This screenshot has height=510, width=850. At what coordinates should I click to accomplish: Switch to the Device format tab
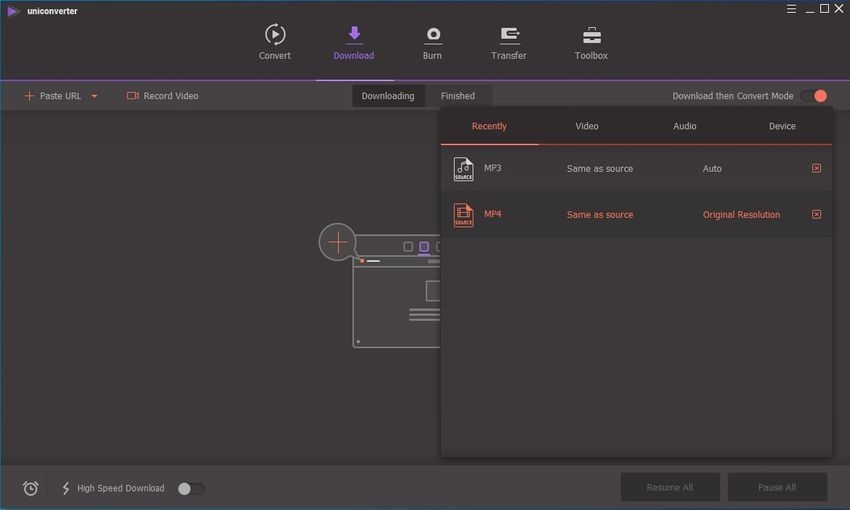point(782,126)
